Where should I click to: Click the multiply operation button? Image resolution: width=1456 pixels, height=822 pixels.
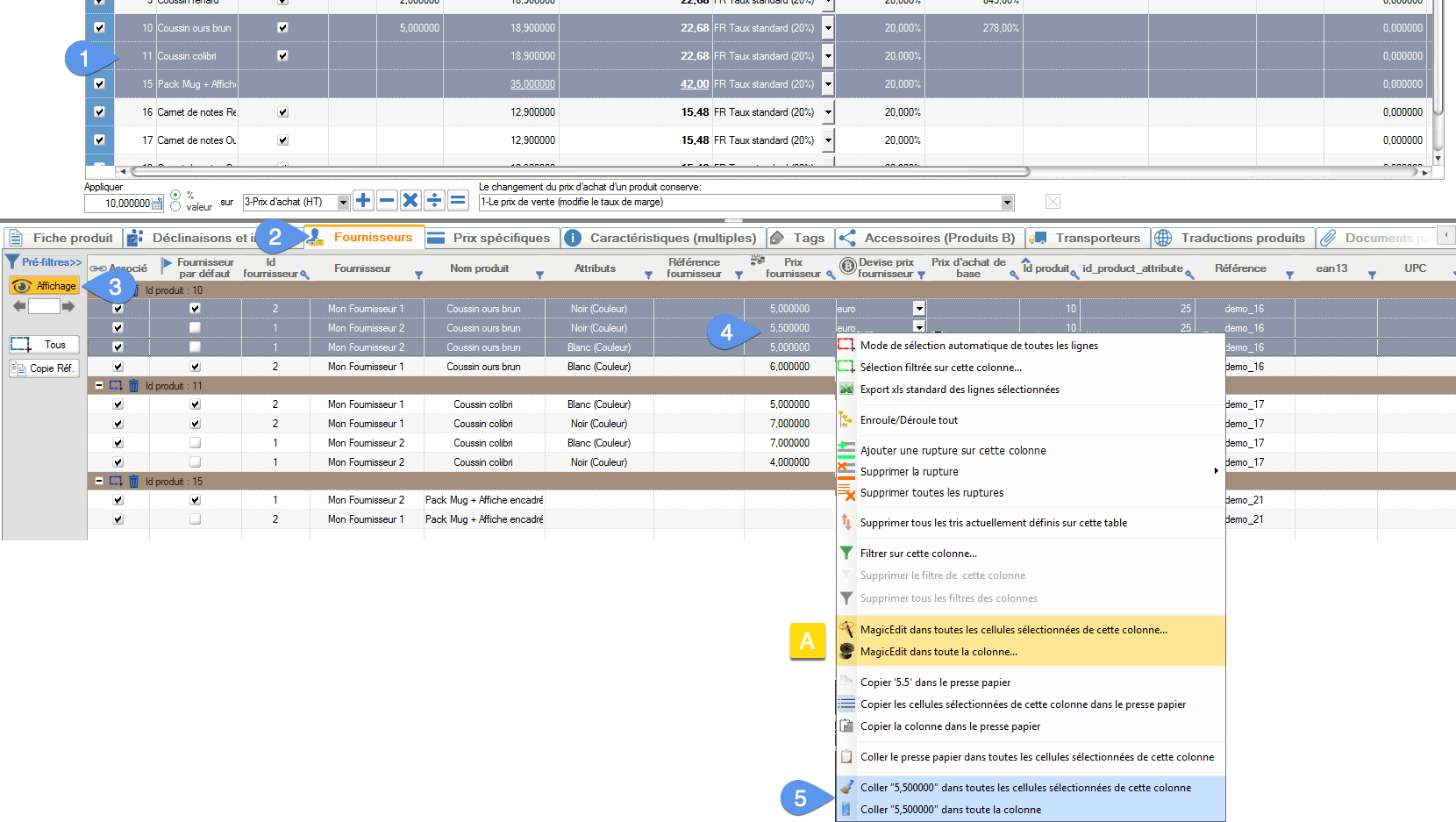410,201
